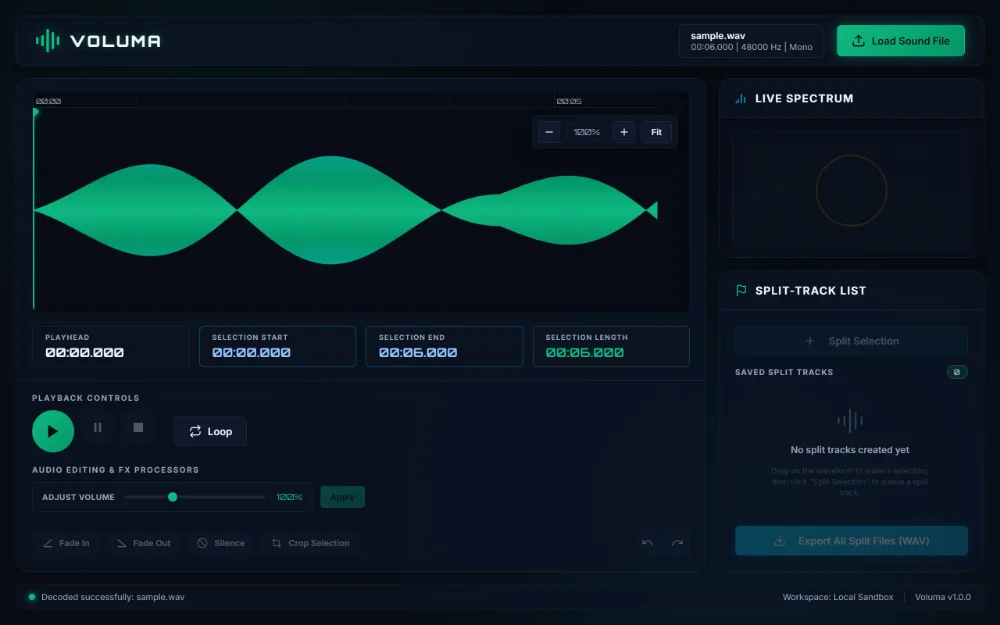
Task: Silence the selected audio
Action: (x=221, y=543)
